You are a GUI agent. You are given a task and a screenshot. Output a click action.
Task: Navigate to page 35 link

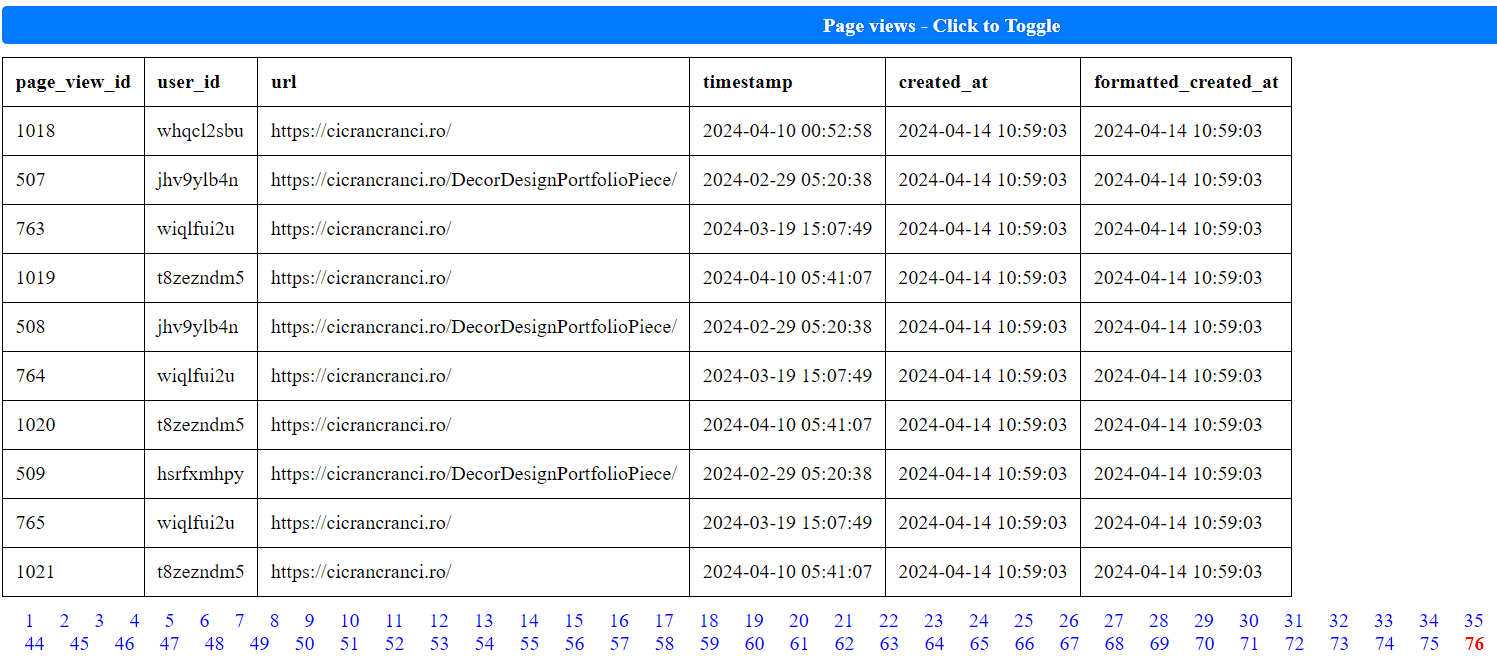click(x=1473, y=621)
